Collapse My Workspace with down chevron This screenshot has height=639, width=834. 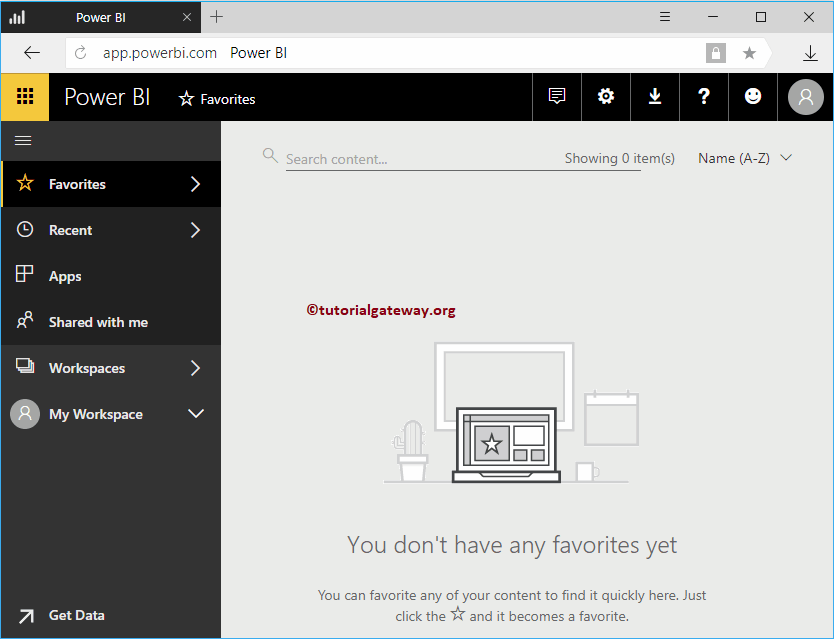coord(196,413)
